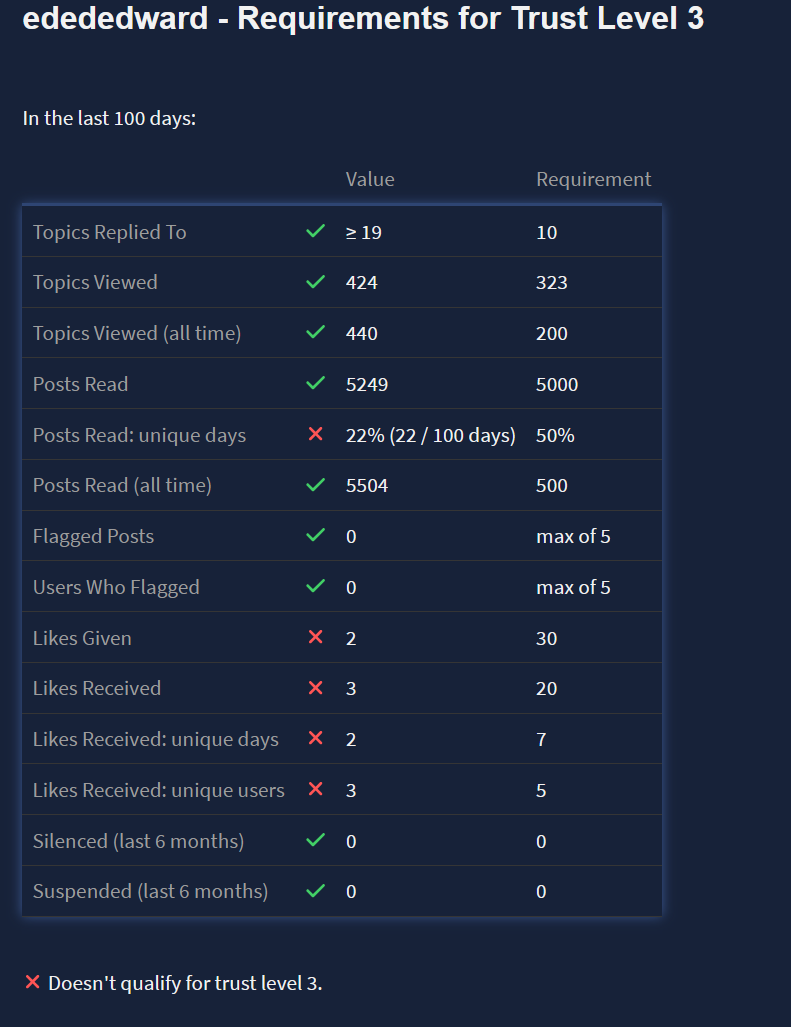Click the Value column header
The width and height of the screenshot is (791, 1027).
pyautogui.click(x=370, y=179)
